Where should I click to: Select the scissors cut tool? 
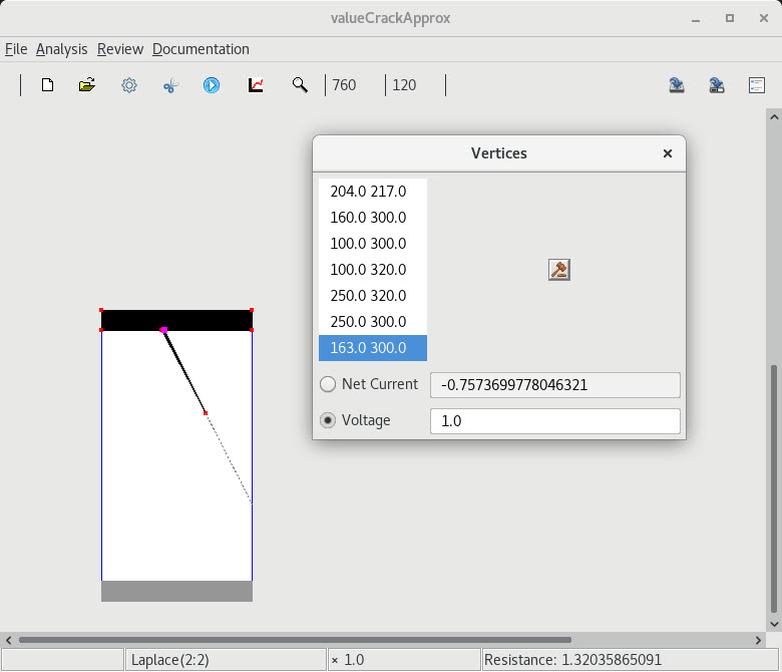tap(170, 86)
